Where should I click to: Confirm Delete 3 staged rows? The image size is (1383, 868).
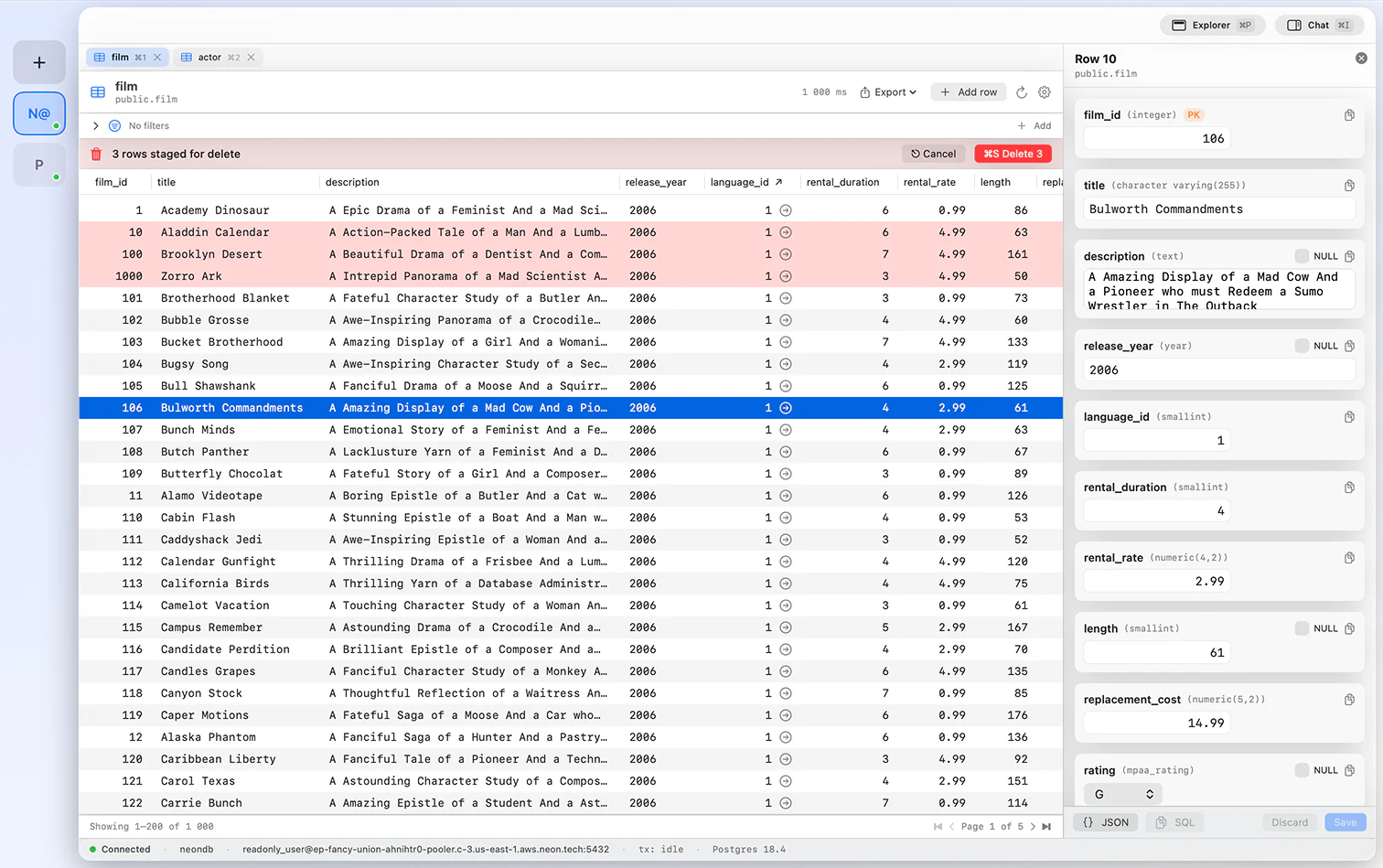(x=1013, y=154)
